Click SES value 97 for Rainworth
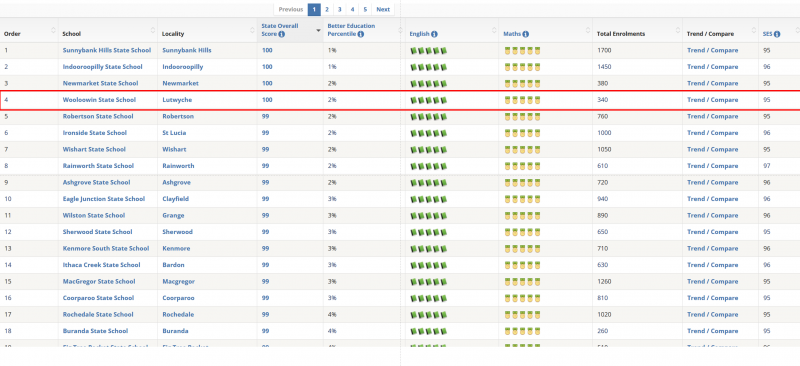The image size is (800, 366). [x=766, y=166]
